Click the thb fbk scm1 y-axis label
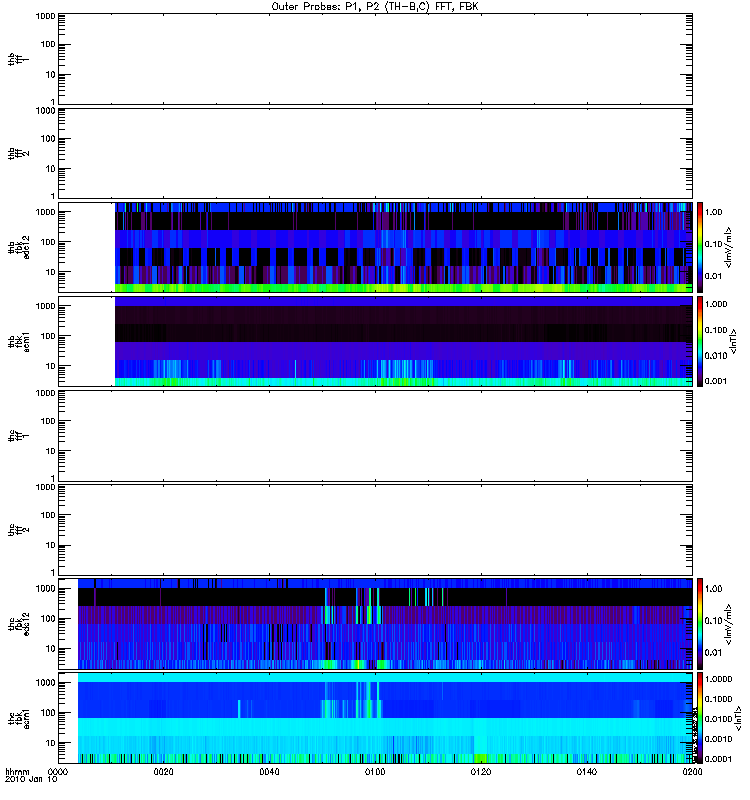 coord(19,341)
